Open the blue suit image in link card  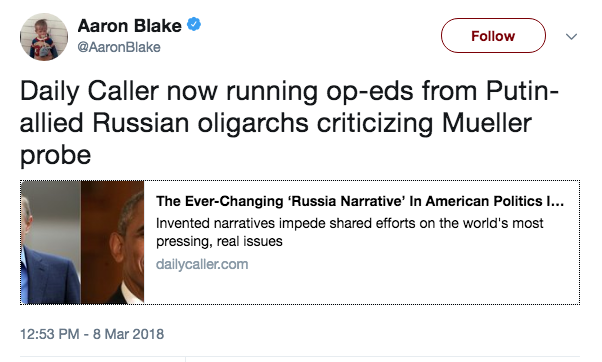[51, 242]
